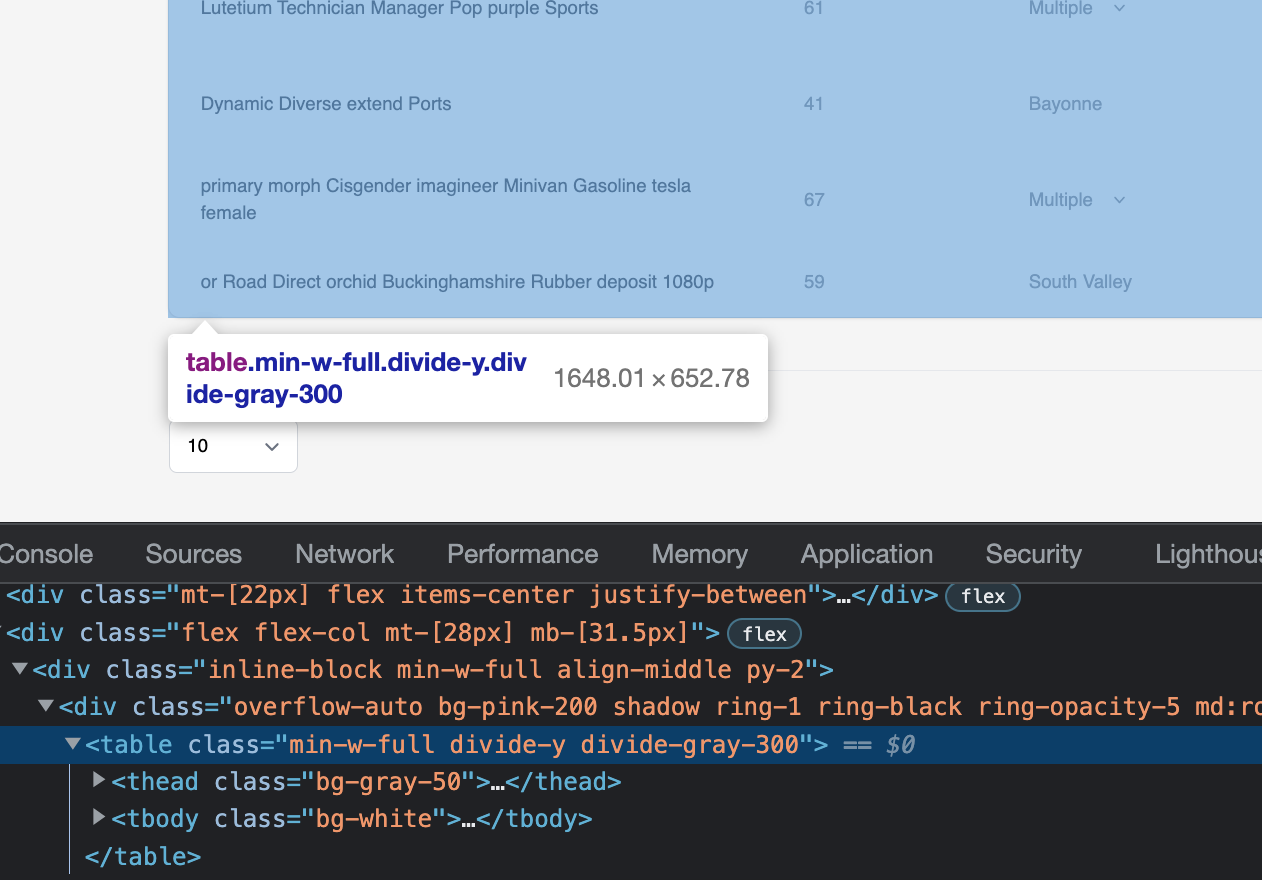Collapse the table min-w-full element node
The width and height of the screenshot is (1262, 880).
tap(72, 744)
